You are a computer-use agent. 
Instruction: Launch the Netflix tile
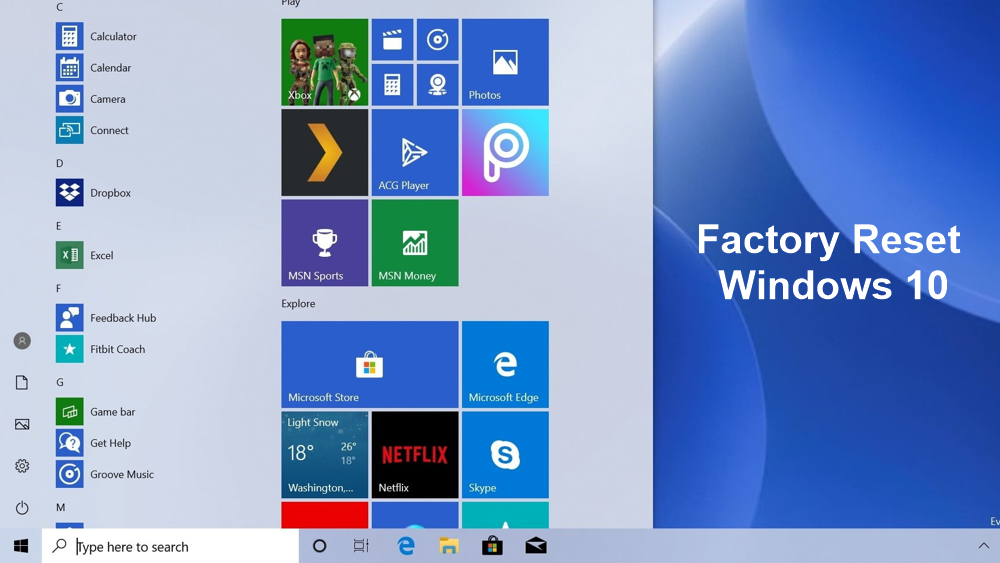tap(415, 455)
